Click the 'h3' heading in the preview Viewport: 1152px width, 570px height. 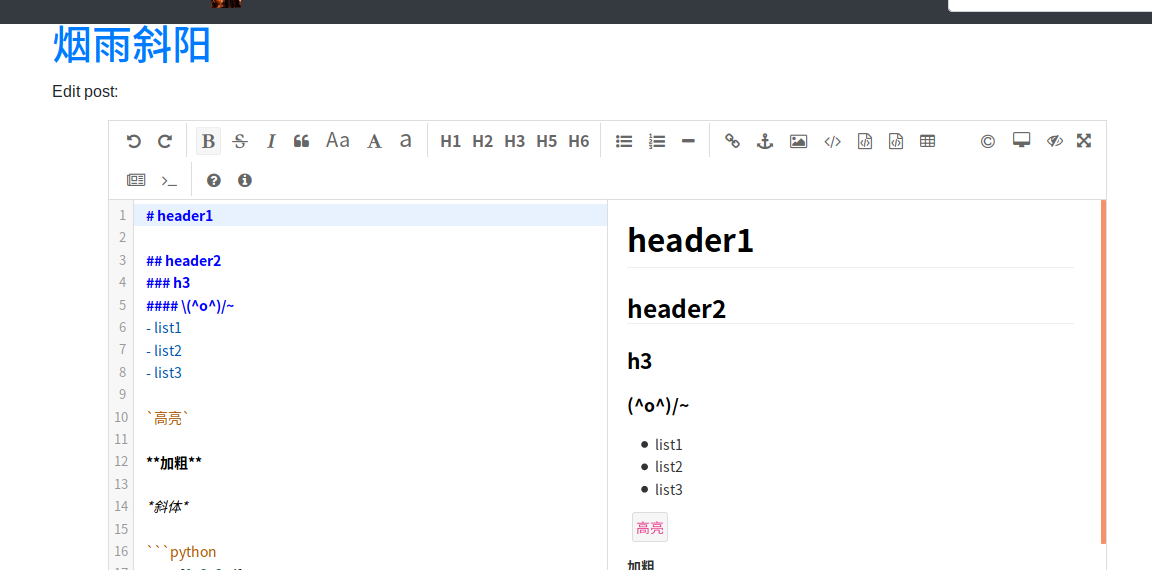pyautogui.click(x=639, y=361)
